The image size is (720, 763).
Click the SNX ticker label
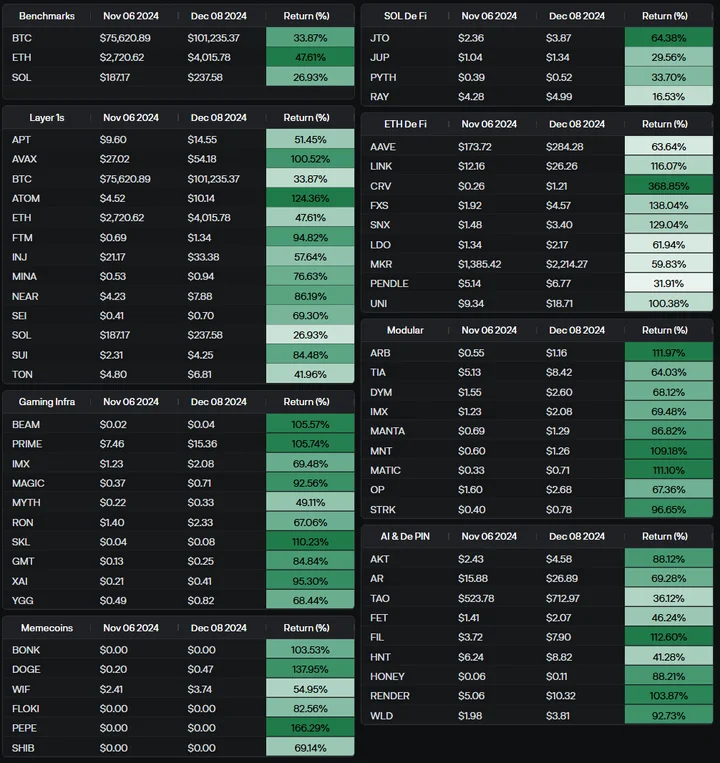coord(380,225)
